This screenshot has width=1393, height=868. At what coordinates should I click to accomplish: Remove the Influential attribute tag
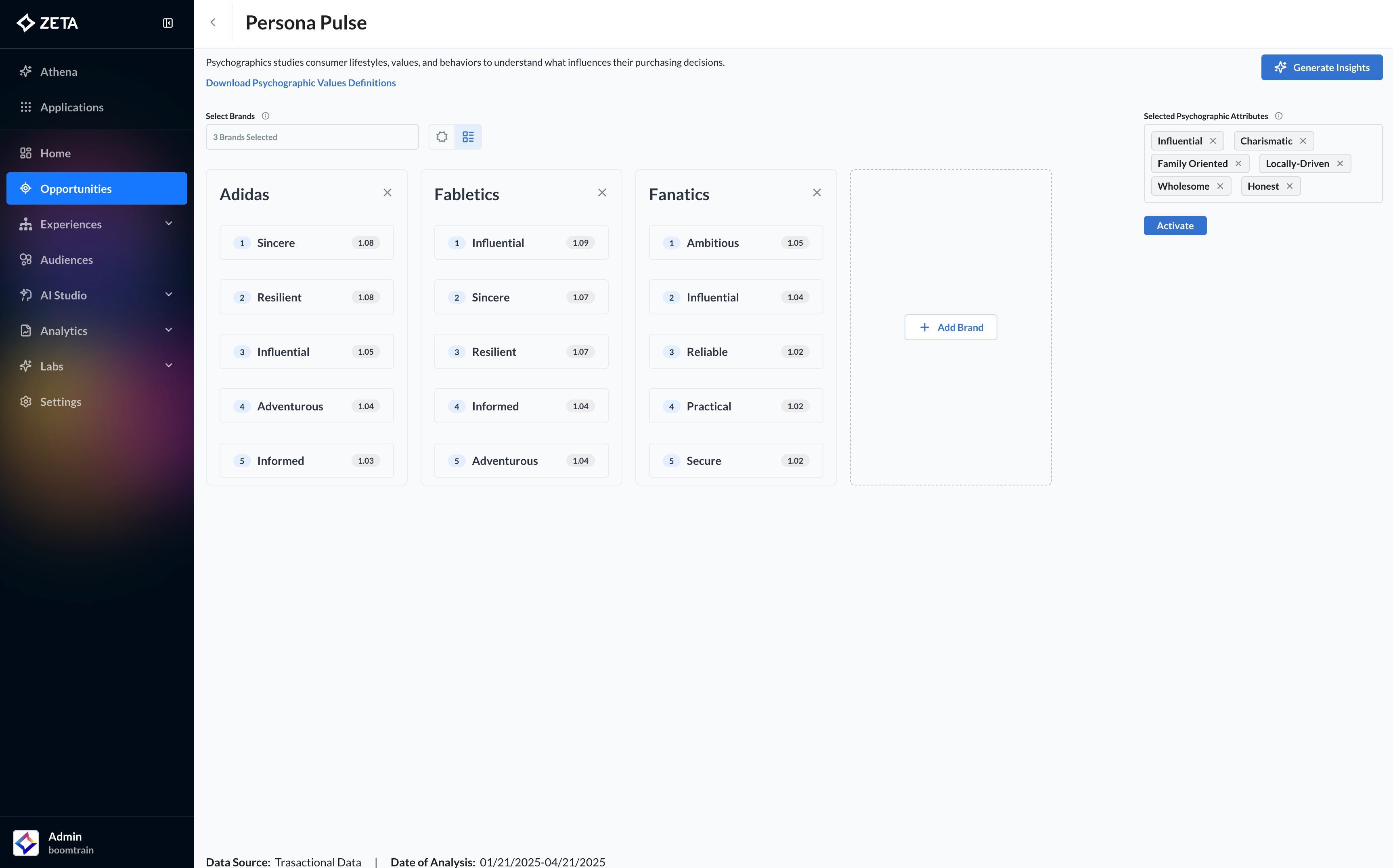[1213, 141]
